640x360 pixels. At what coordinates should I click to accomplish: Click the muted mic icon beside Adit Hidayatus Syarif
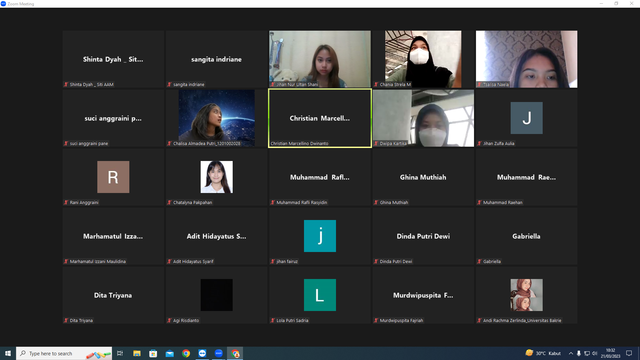pos(169,261)
